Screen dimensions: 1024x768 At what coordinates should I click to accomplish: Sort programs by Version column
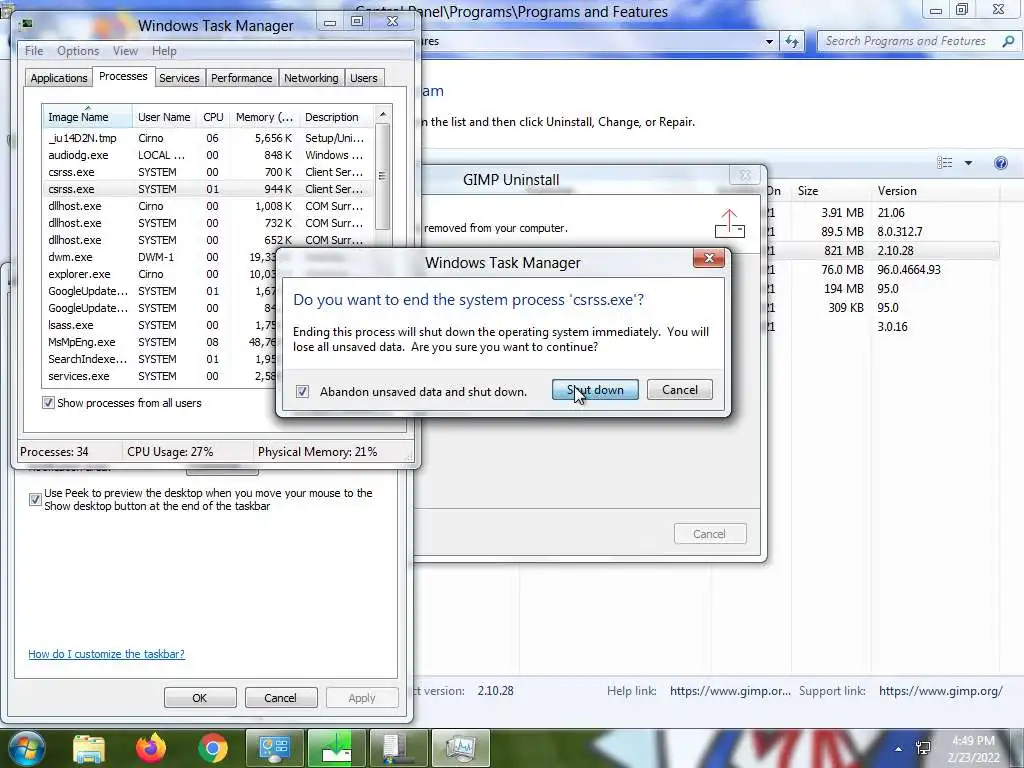click(935, 191)
